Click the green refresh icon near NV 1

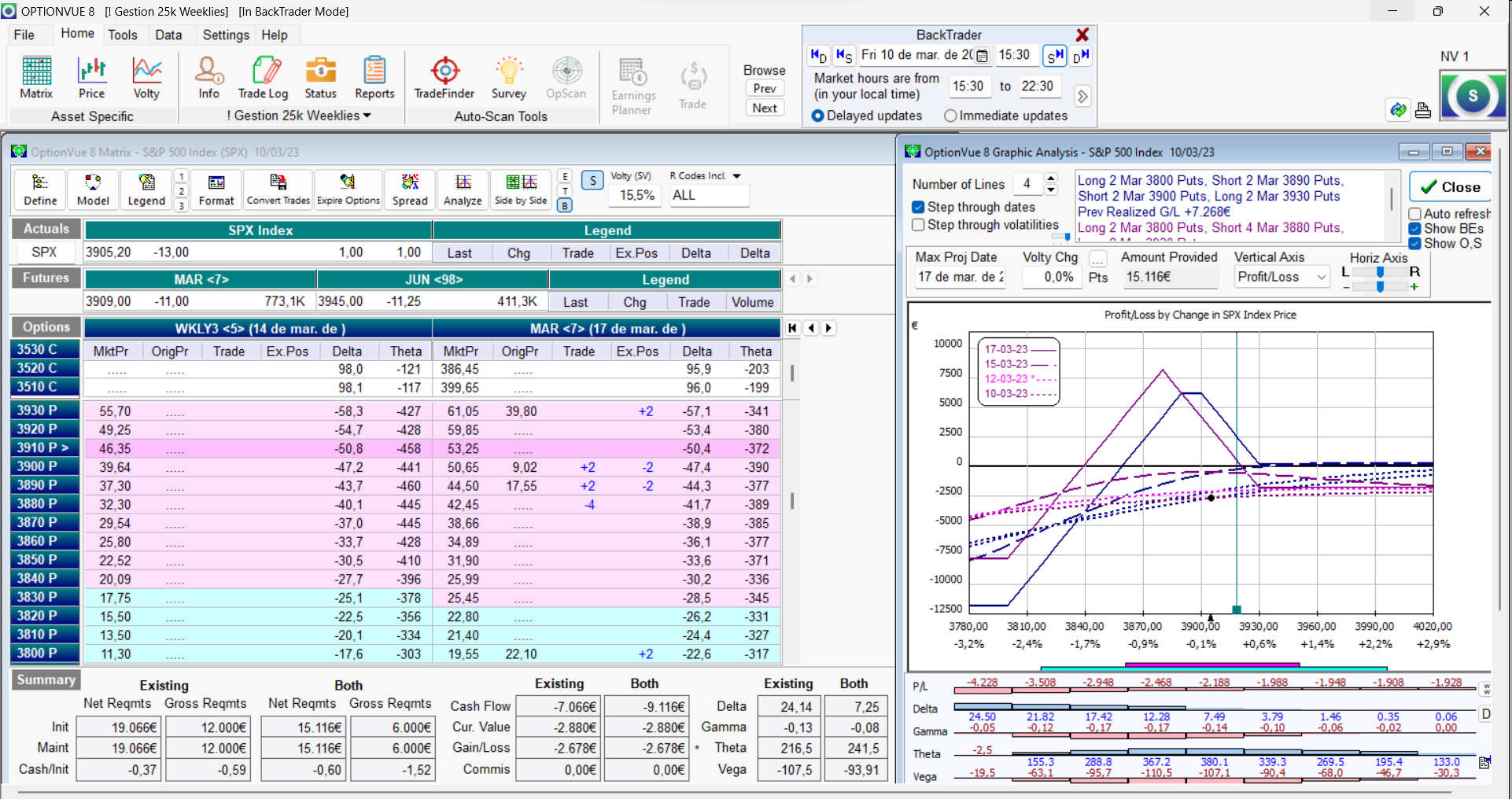point(1398,110)
